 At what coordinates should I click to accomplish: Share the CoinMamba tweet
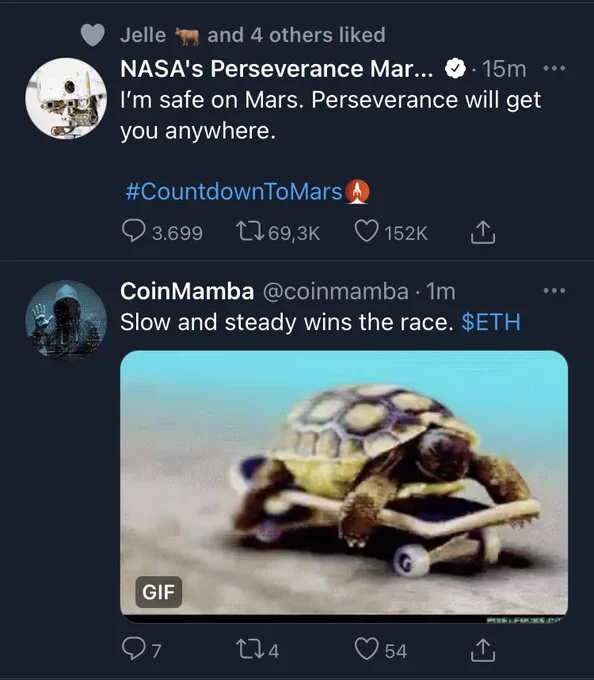tap(483, 650)
